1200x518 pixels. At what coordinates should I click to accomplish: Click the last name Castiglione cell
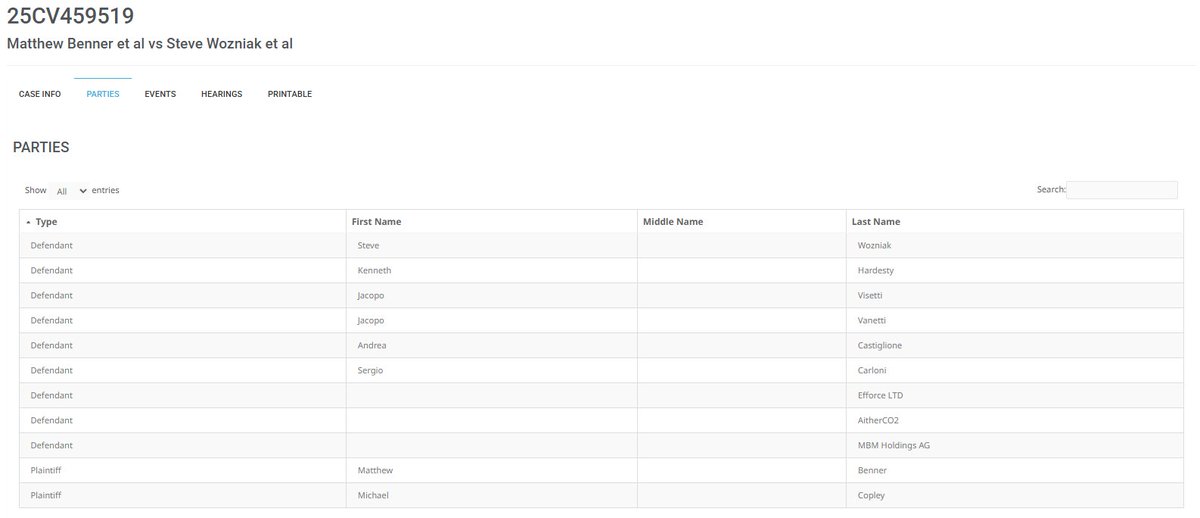click(1015, 346)
